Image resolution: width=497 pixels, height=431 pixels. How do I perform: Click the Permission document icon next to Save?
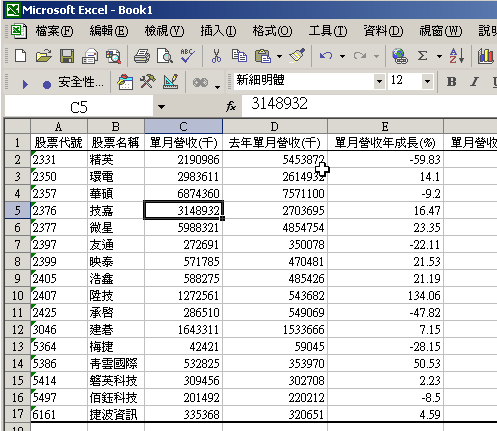90,56
